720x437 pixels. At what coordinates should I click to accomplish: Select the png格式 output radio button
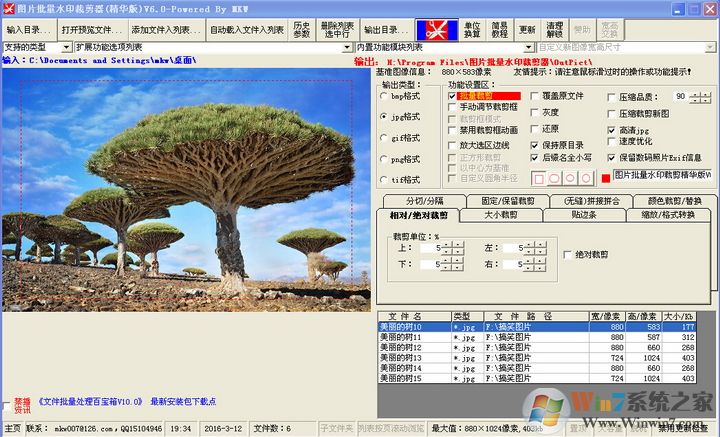coord(385,158)
